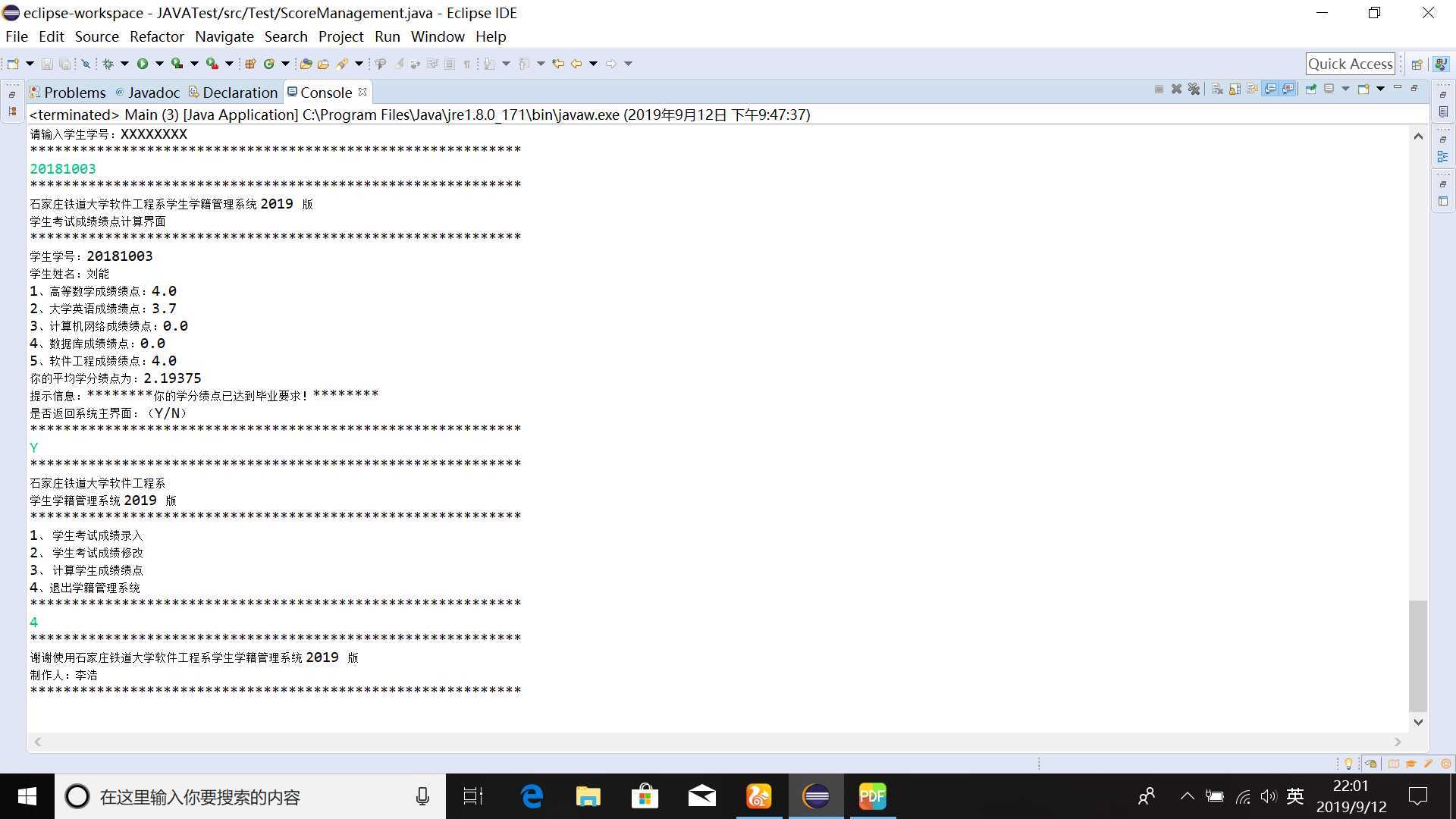Click the Eclipse IDE taskbar icon
Viewport: 1456px width, 819px height.
[x=816, y=796]
